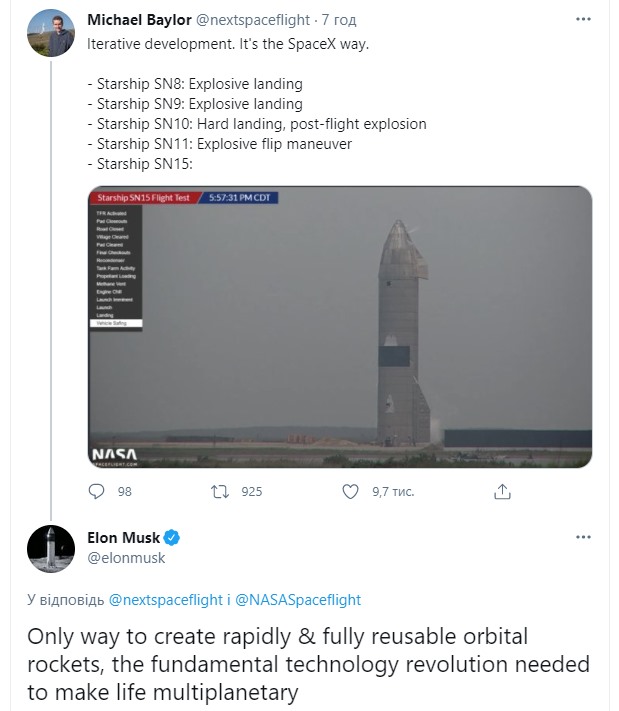Click Elon Musk's profile avatar

pos(51,549)
